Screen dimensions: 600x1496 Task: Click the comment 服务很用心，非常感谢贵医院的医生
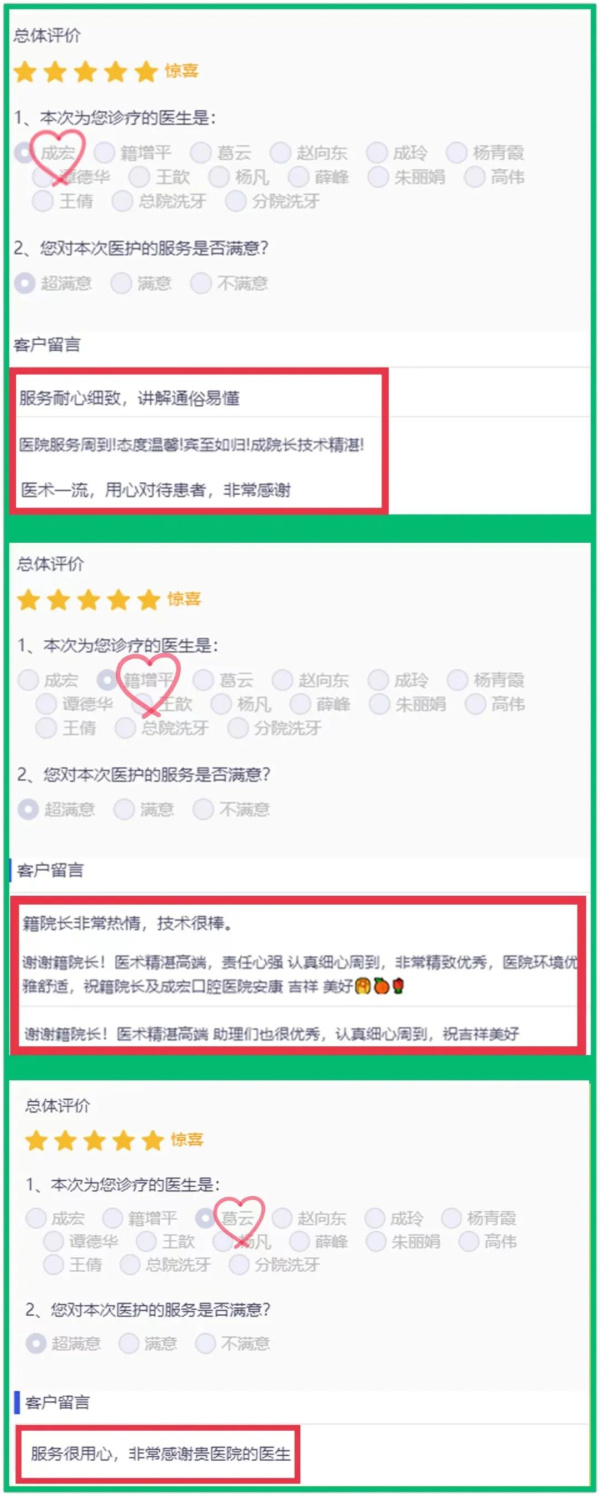click(161, 1453)
